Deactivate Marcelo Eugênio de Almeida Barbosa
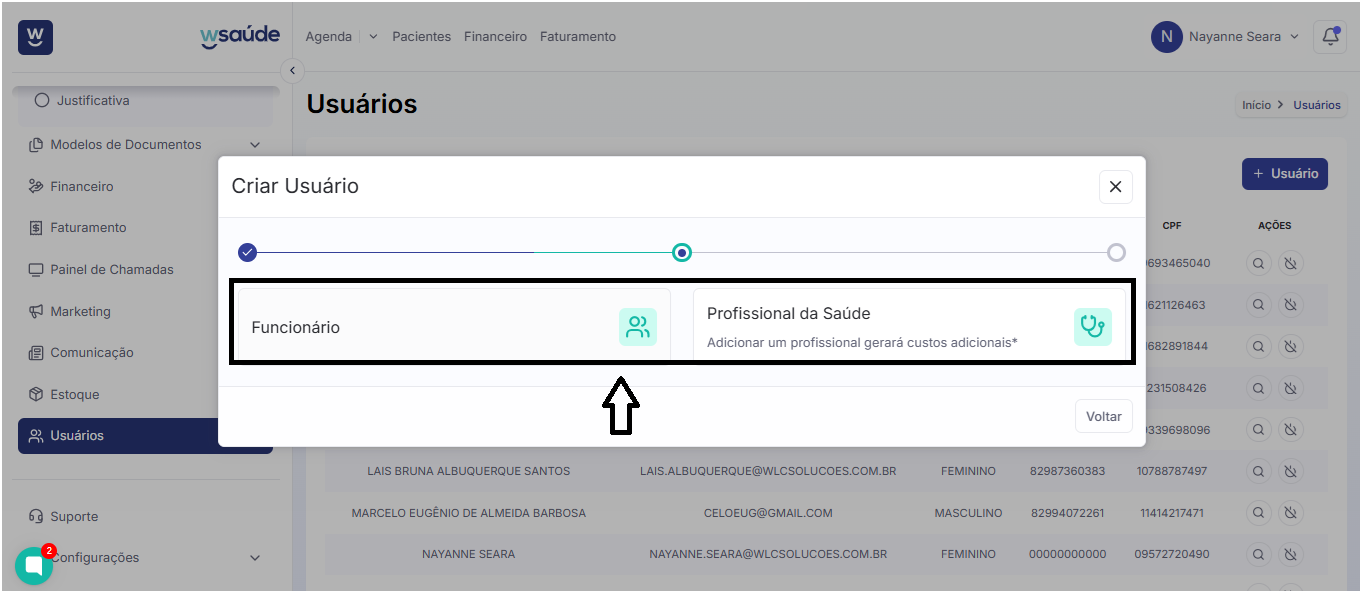 coord(1291,513)
